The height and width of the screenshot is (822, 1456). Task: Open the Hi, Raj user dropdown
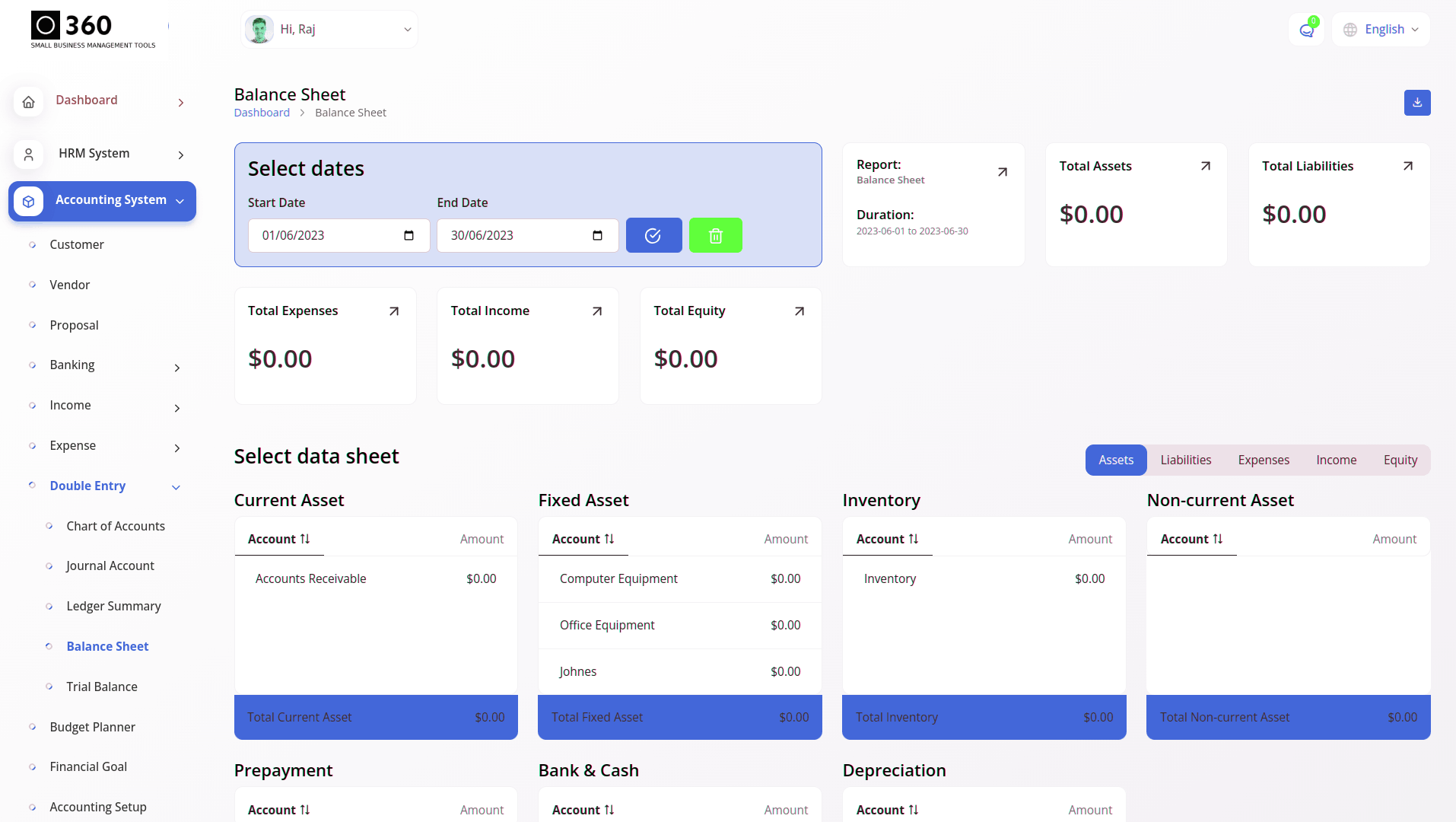[329, 30]
